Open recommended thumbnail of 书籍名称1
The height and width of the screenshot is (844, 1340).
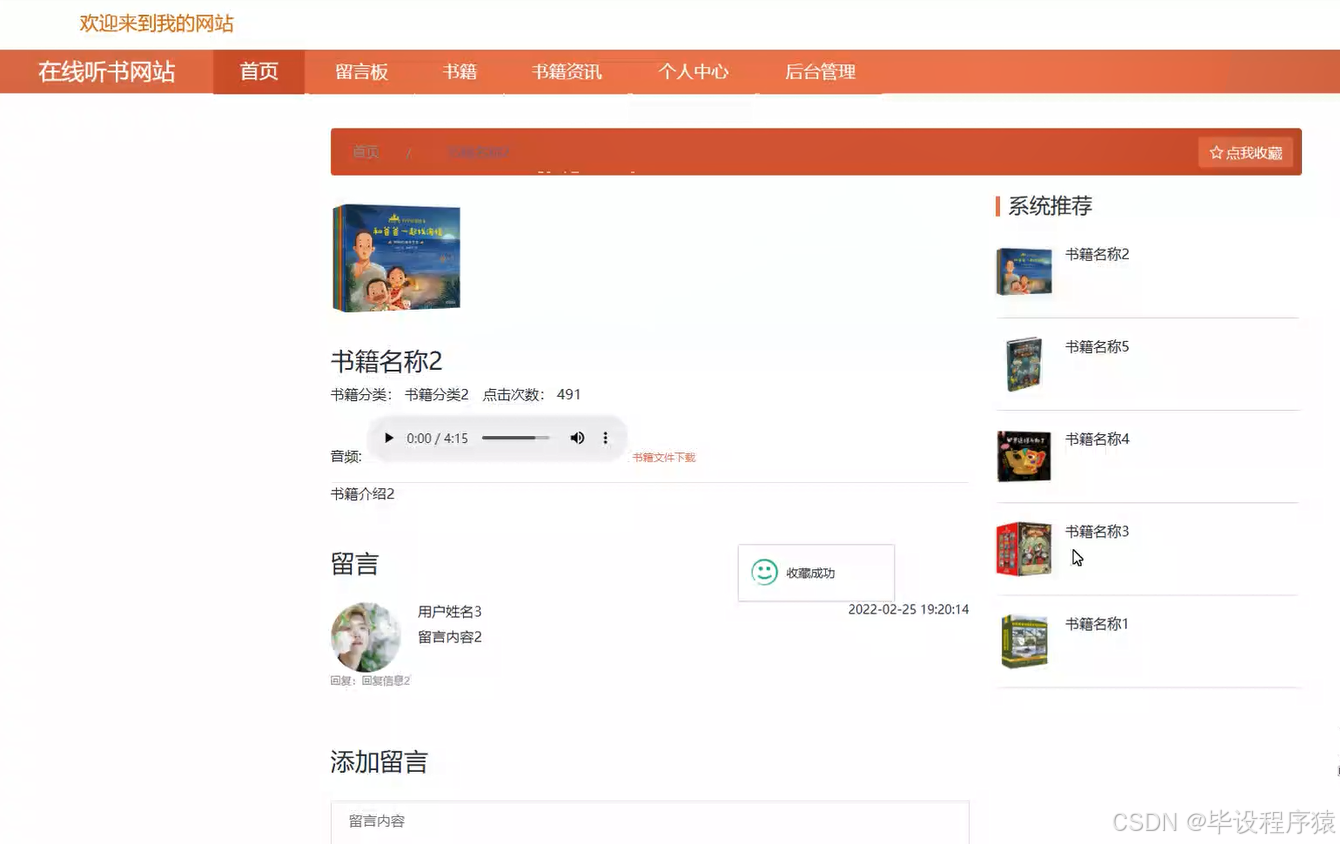pyautogui.click(x=1024, y=641)
